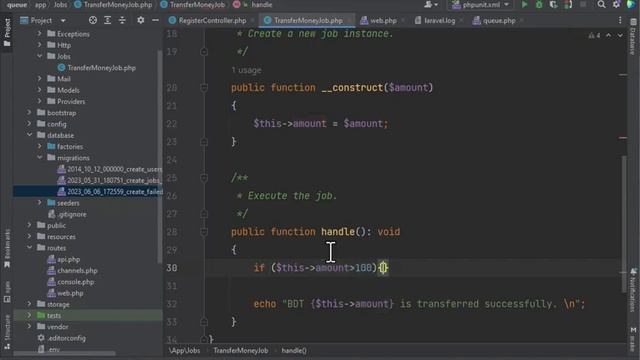Collapse all in Project panel toolbar
This screenshot has width=640, height=360.
point(122,20)
